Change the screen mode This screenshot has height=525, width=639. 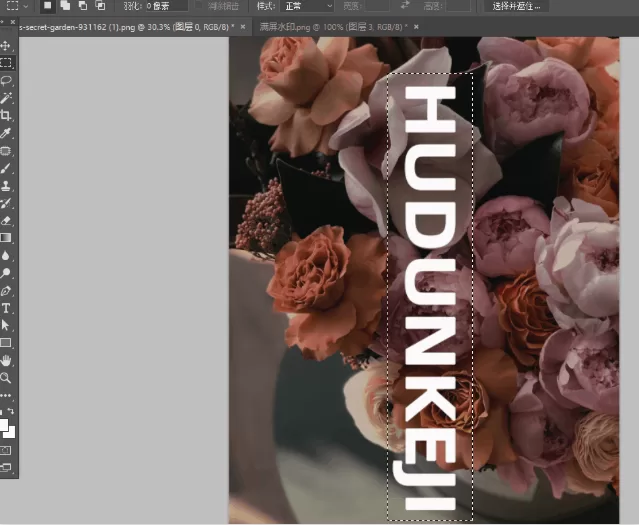[6, 468]
